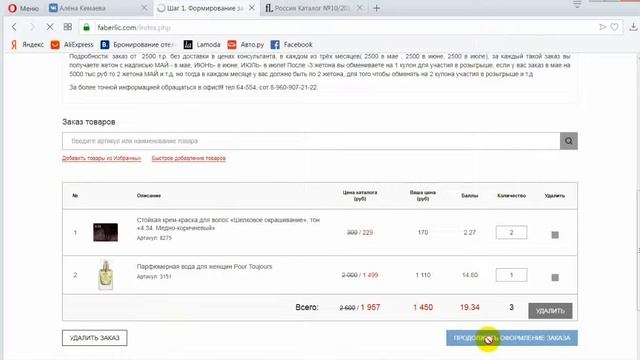The height and width of the screenshot is (360, 640).
Task: Open the AliExpress bookmark
Action: [x=72, y=44]
